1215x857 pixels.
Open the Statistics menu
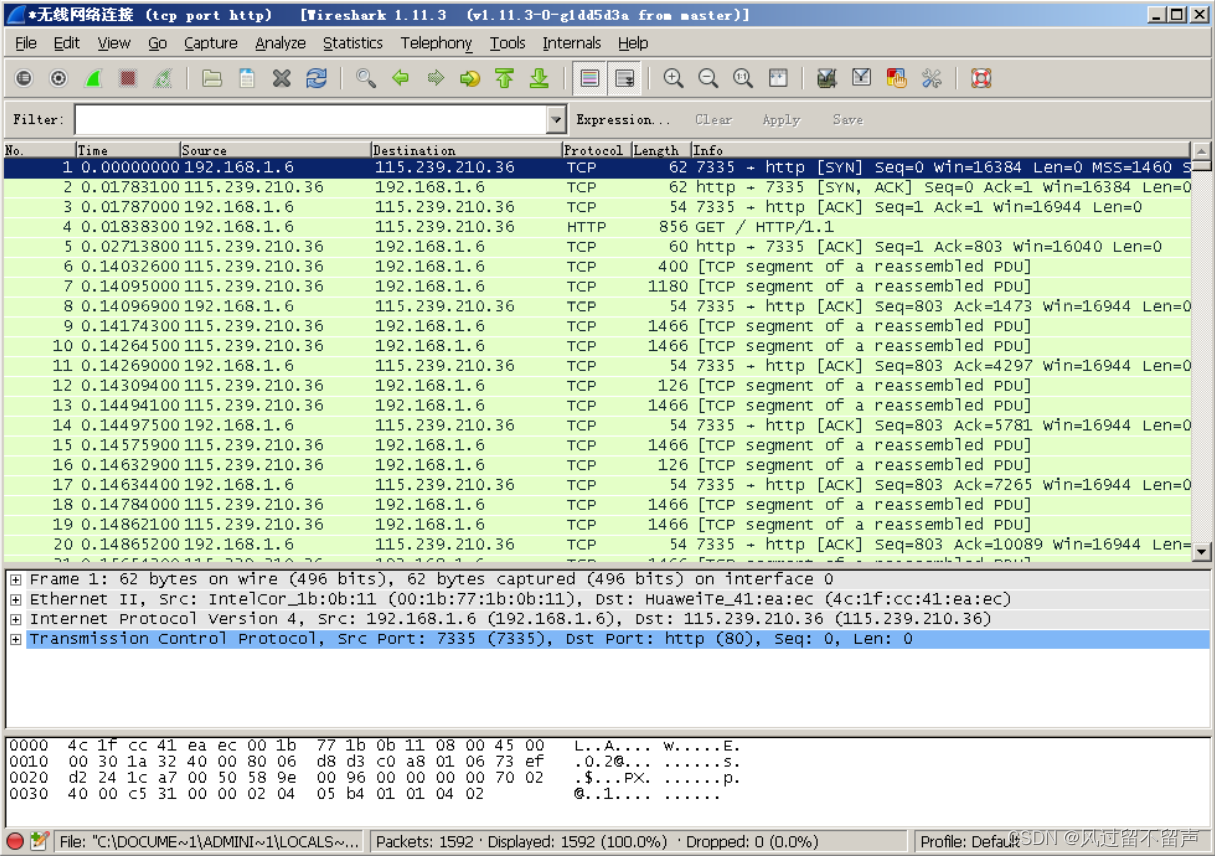353,43
